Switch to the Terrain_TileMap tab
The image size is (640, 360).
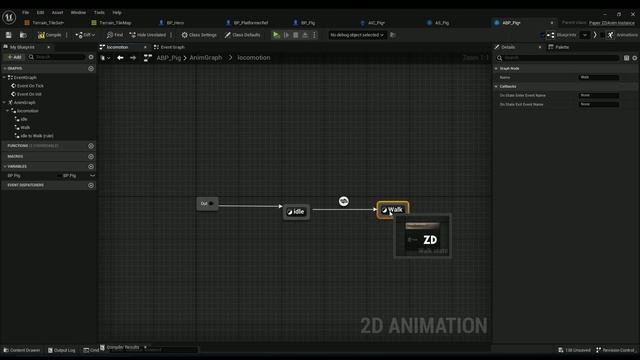pos(111,23)
